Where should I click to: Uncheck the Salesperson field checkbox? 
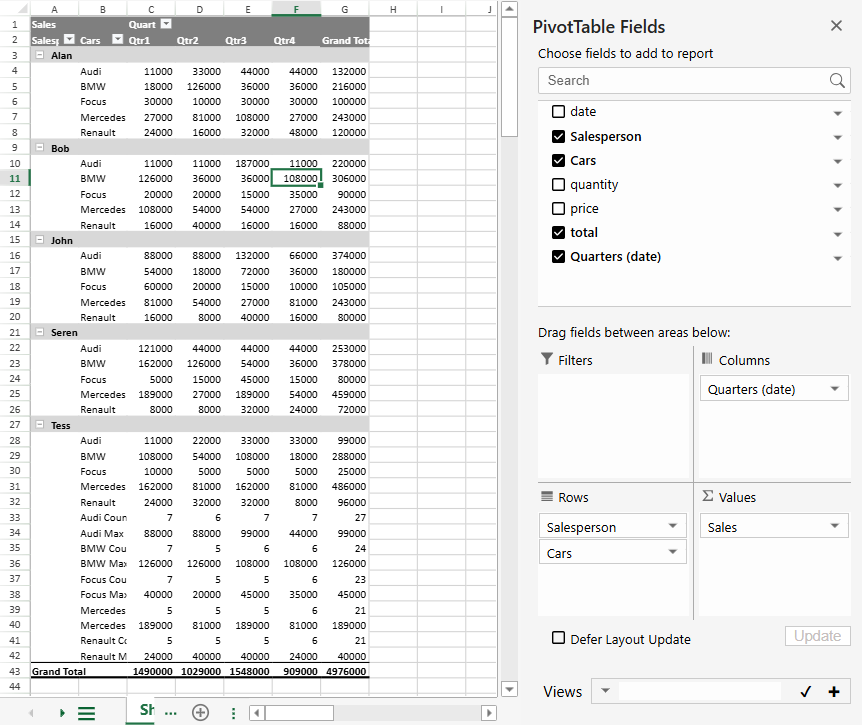[x=558, y=136]
